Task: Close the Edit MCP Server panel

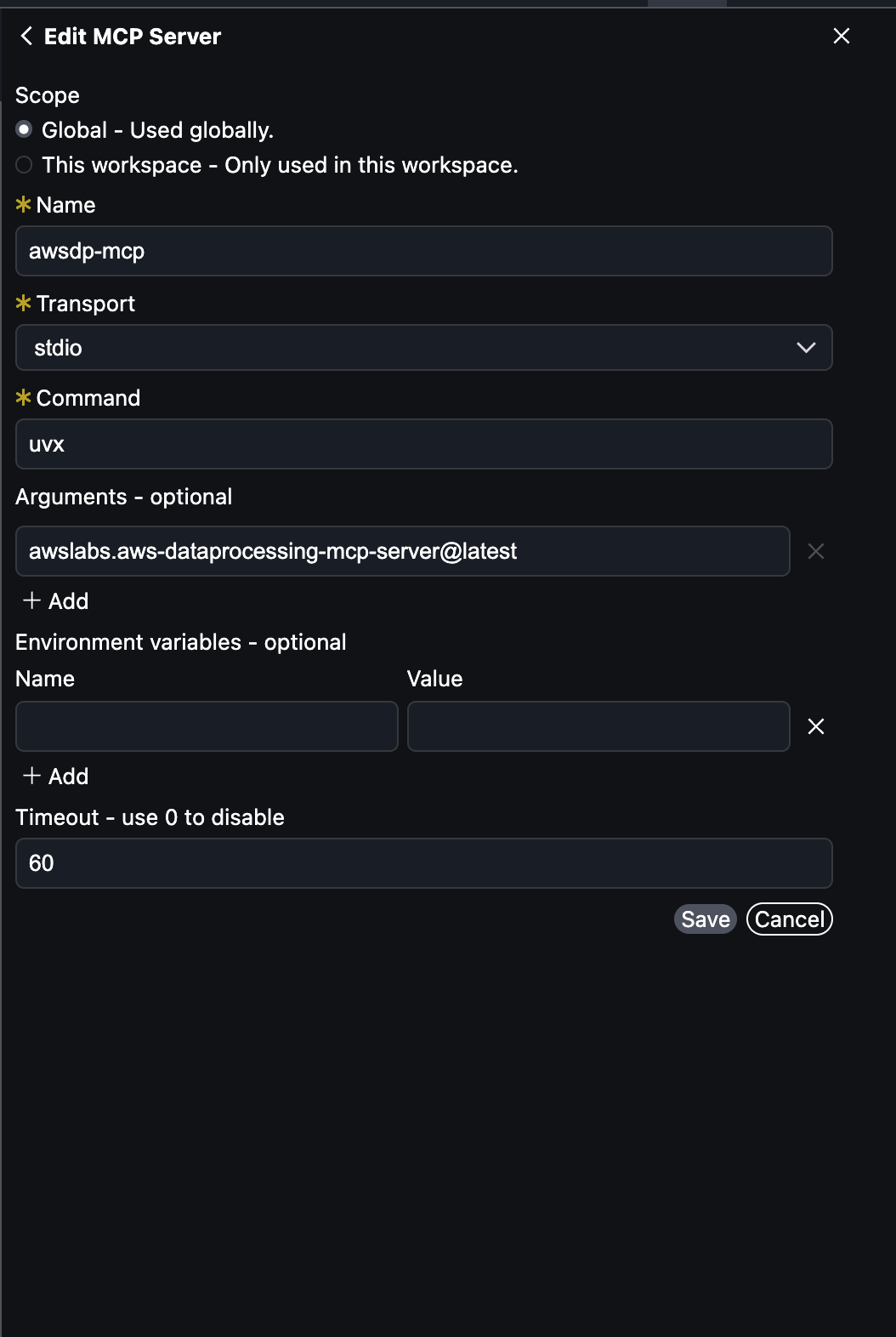Action: [841, 36]
